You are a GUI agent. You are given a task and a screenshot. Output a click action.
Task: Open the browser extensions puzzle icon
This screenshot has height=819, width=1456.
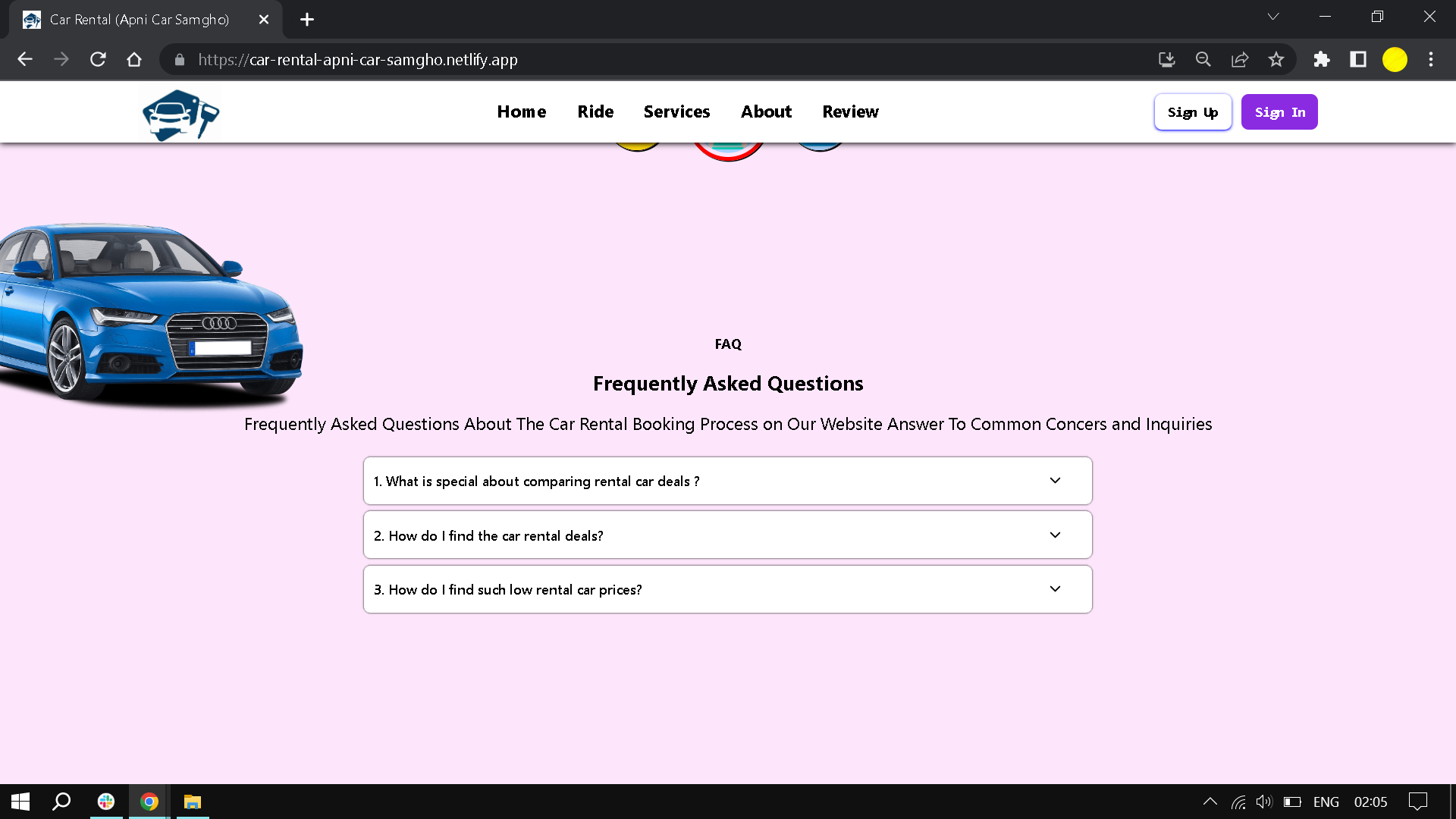[1321, 59]
